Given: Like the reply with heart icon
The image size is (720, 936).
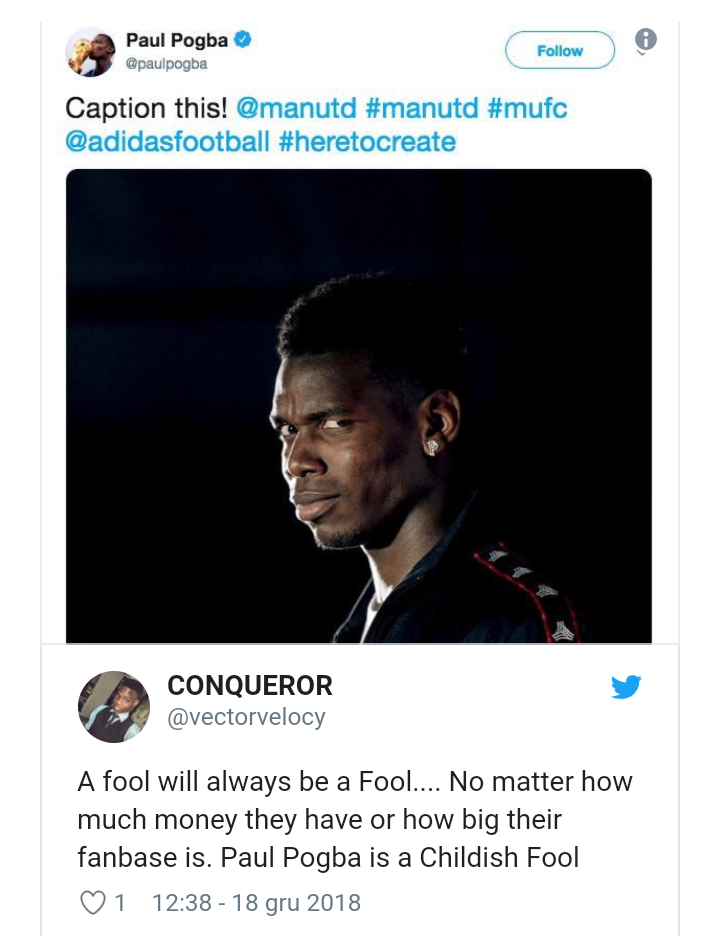Looking at the screenshot, I should tap(93, 903).
